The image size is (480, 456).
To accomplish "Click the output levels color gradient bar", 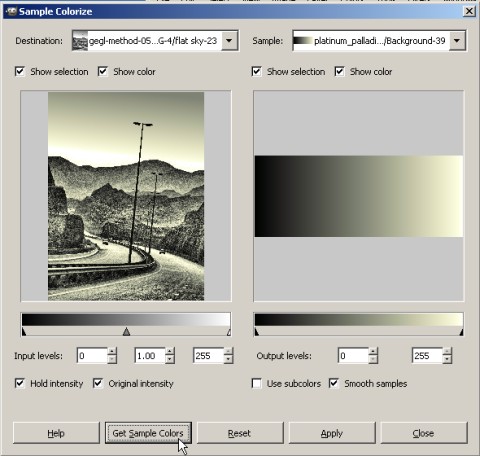I will tap(359, 320).
